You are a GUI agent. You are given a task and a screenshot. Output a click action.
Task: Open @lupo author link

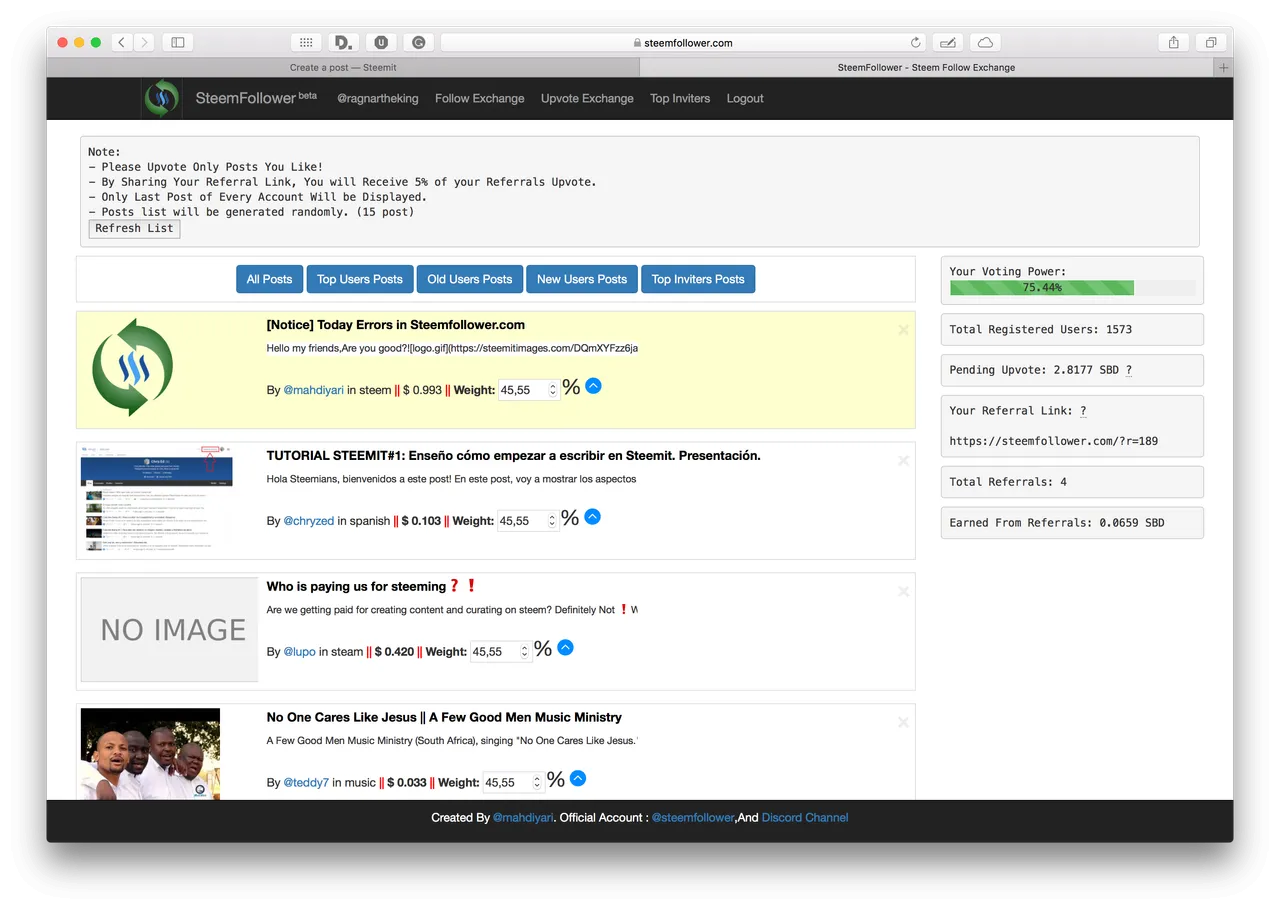pos(300,652)
